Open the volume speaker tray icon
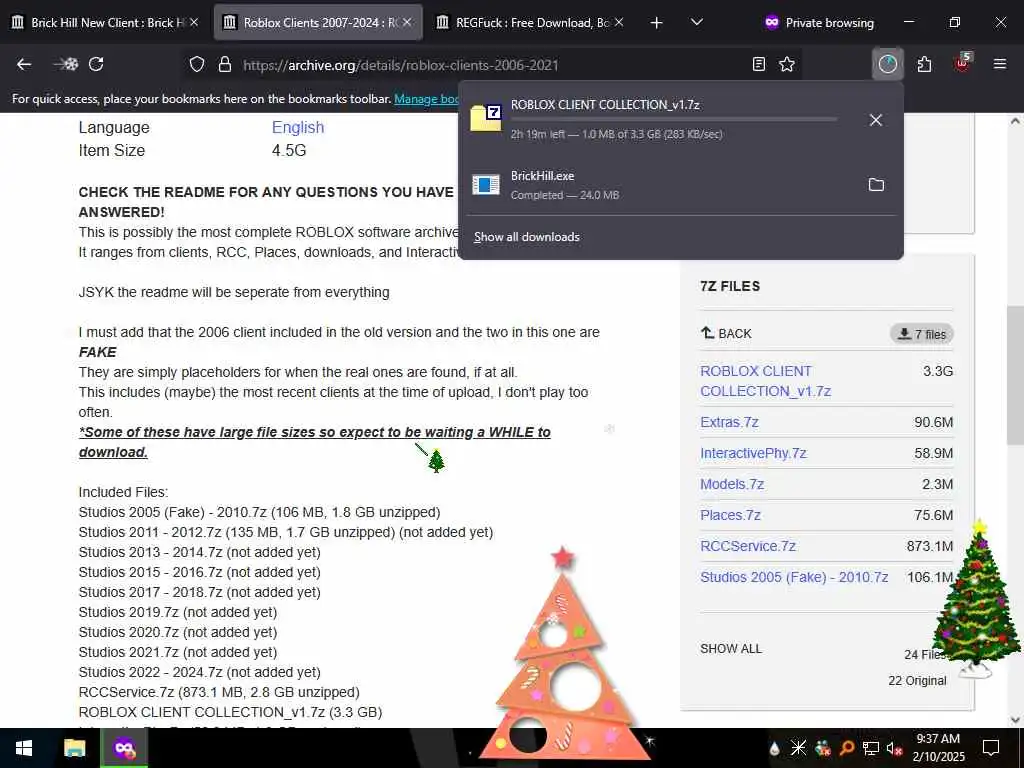The image size is (1024, 768). point(894,748)
